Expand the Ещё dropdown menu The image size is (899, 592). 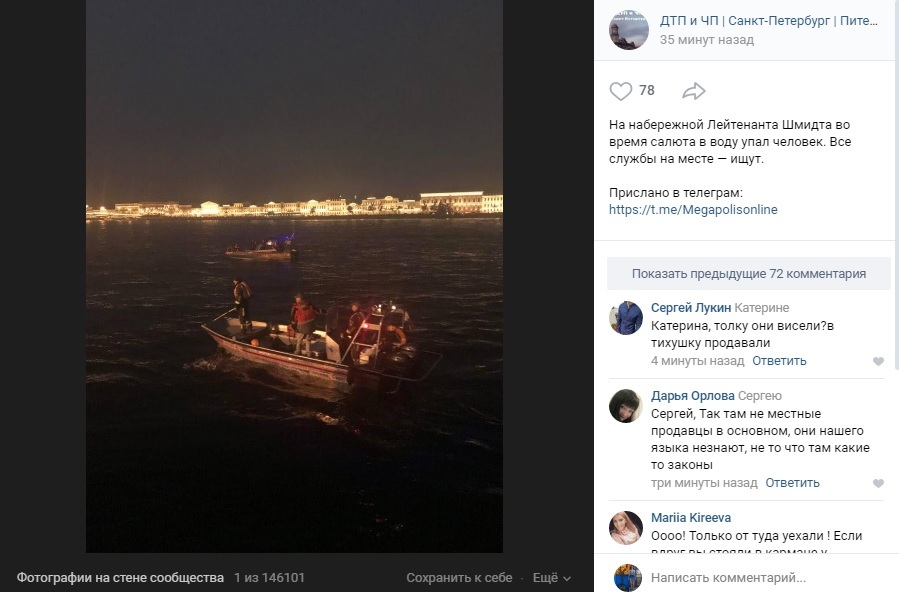(x=552, y=578)
